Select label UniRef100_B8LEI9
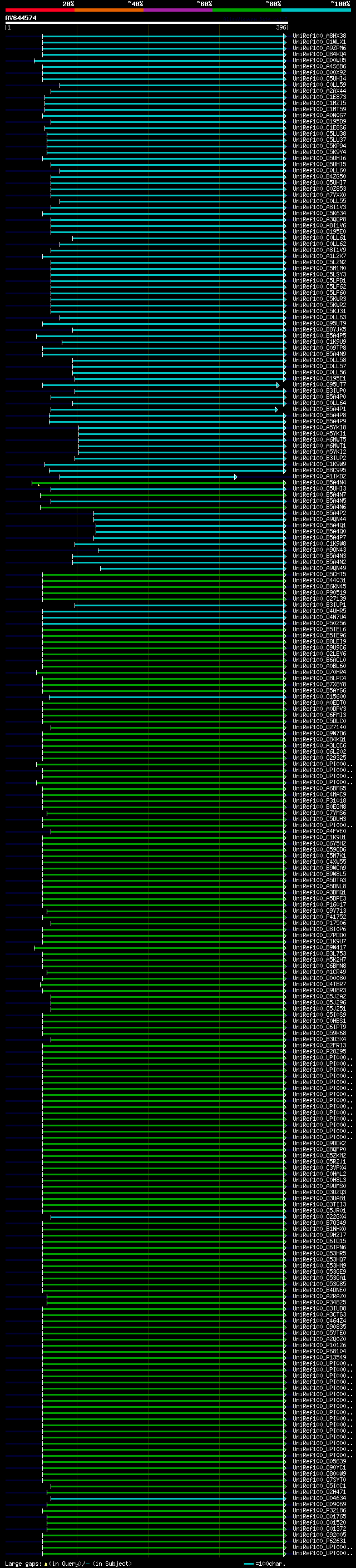Image resolution: width=356 pixels, height=1568 pixels. pos(319,641)
